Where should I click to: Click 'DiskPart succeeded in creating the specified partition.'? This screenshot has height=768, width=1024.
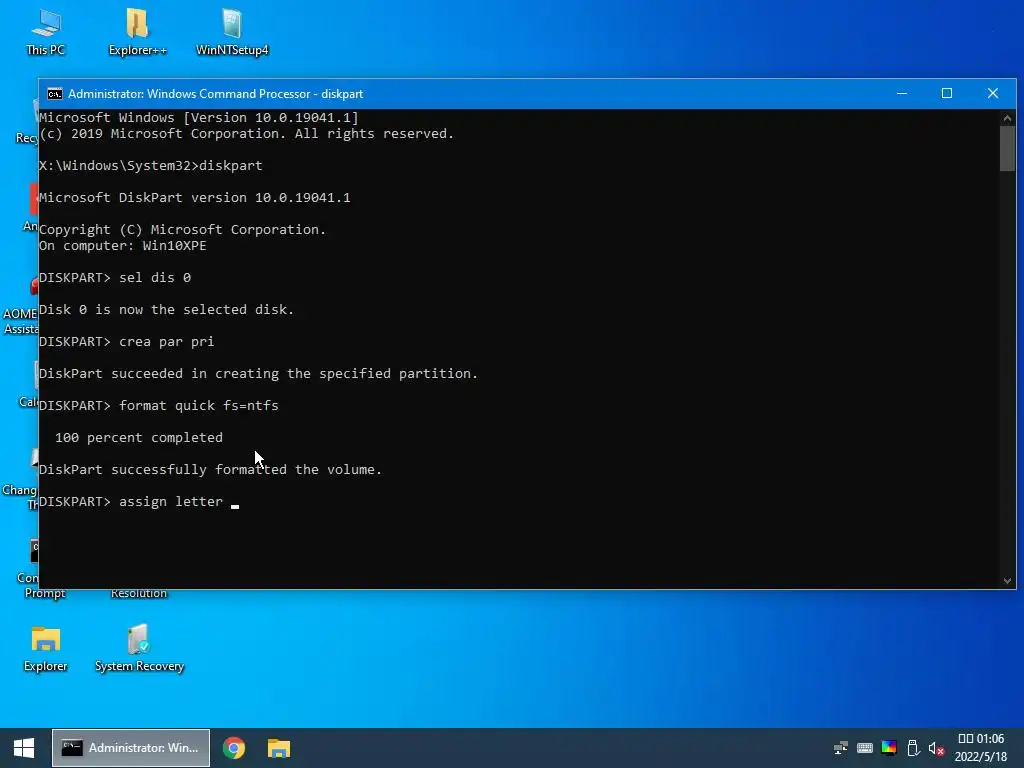(x=259, y=374)
